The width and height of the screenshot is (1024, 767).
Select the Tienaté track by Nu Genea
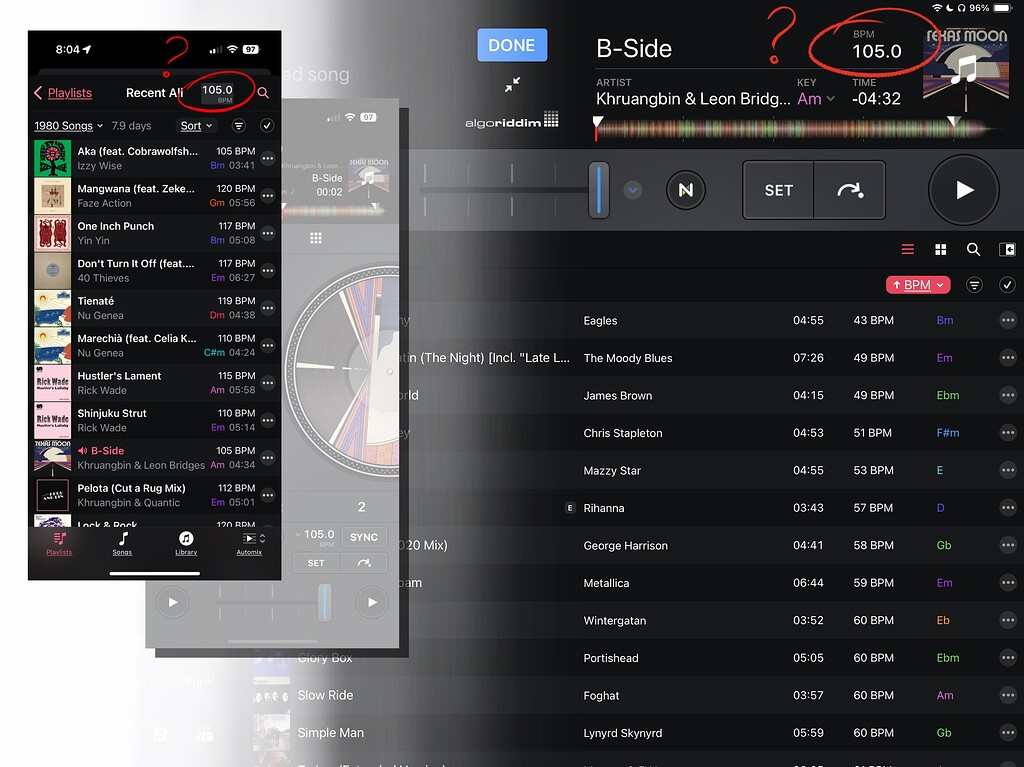point(155,308)
